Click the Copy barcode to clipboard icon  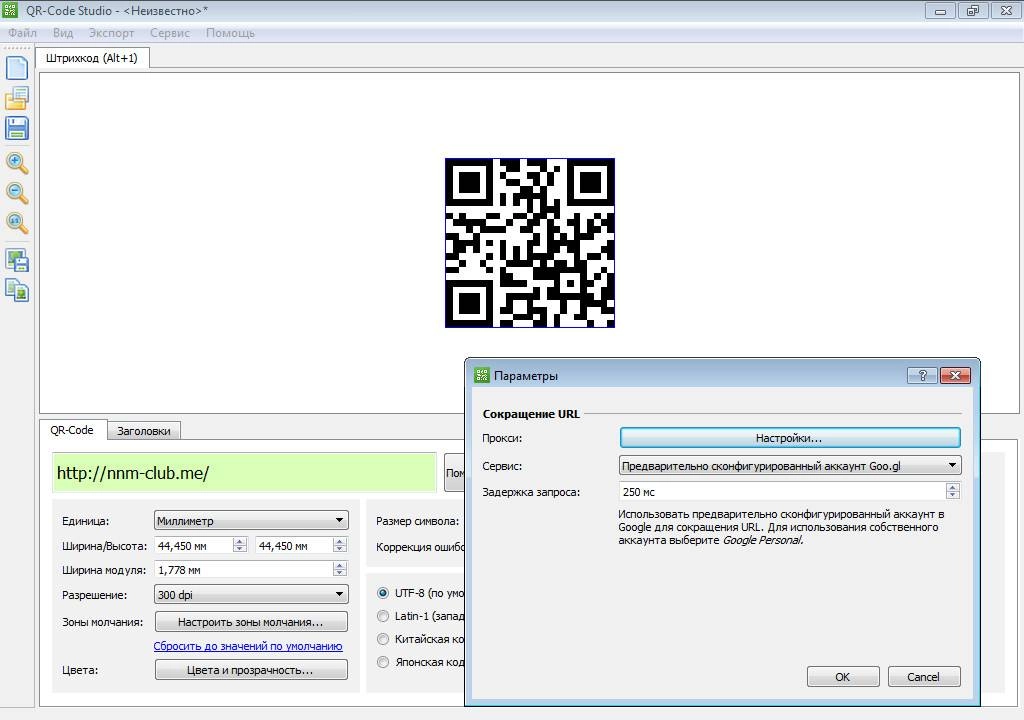pos(17,290)
